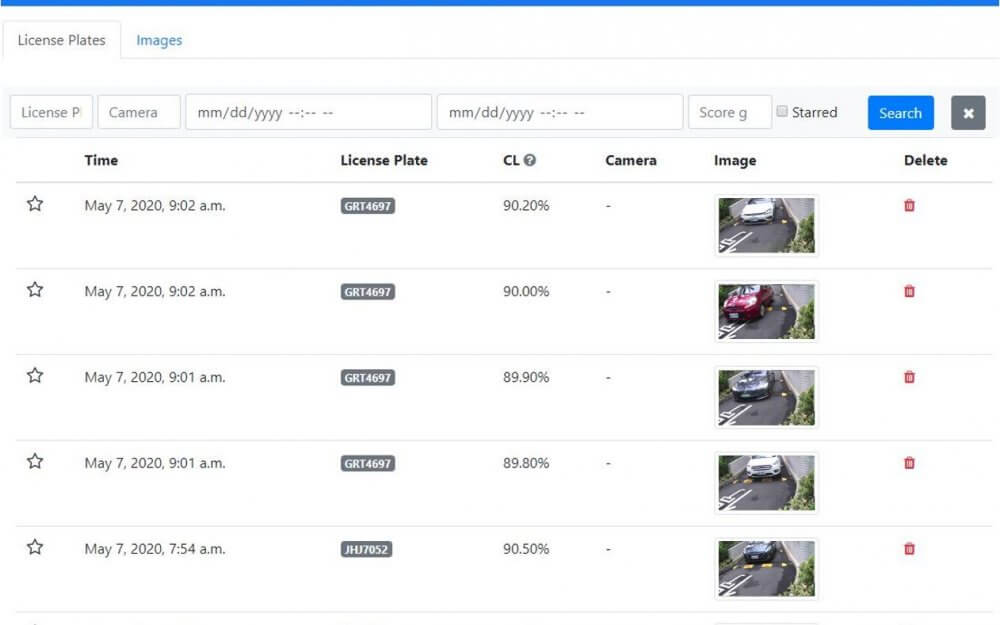Image resolution: width=1000 pixels, height=625 pixels.
Task: Switch to the Images tab
Action: (159, 40)
